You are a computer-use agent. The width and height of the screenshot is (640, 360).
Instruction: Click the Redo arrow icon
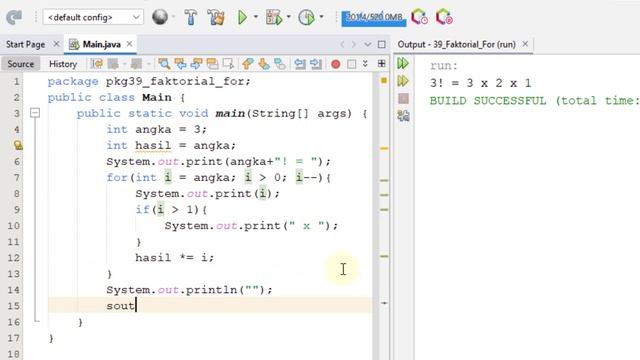14,17
